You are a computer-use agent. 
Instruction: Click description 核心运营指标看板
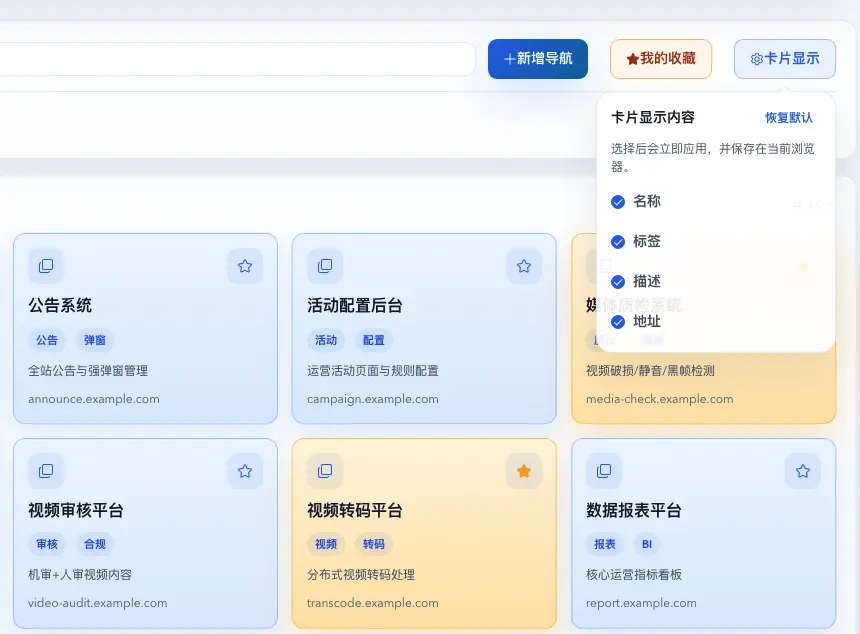tap(634, 575)
